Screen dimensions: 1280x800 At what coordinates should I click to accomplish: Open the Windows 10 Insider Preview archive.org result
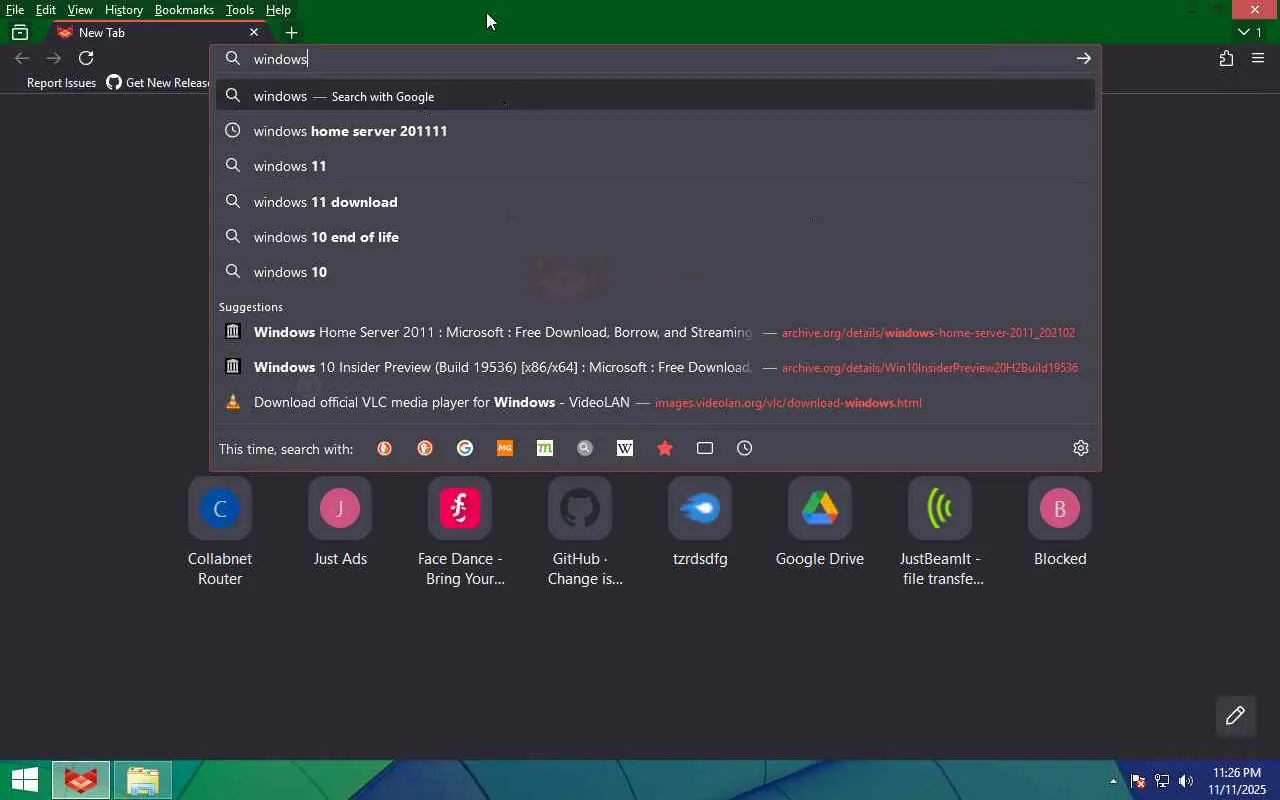point(655,367)
